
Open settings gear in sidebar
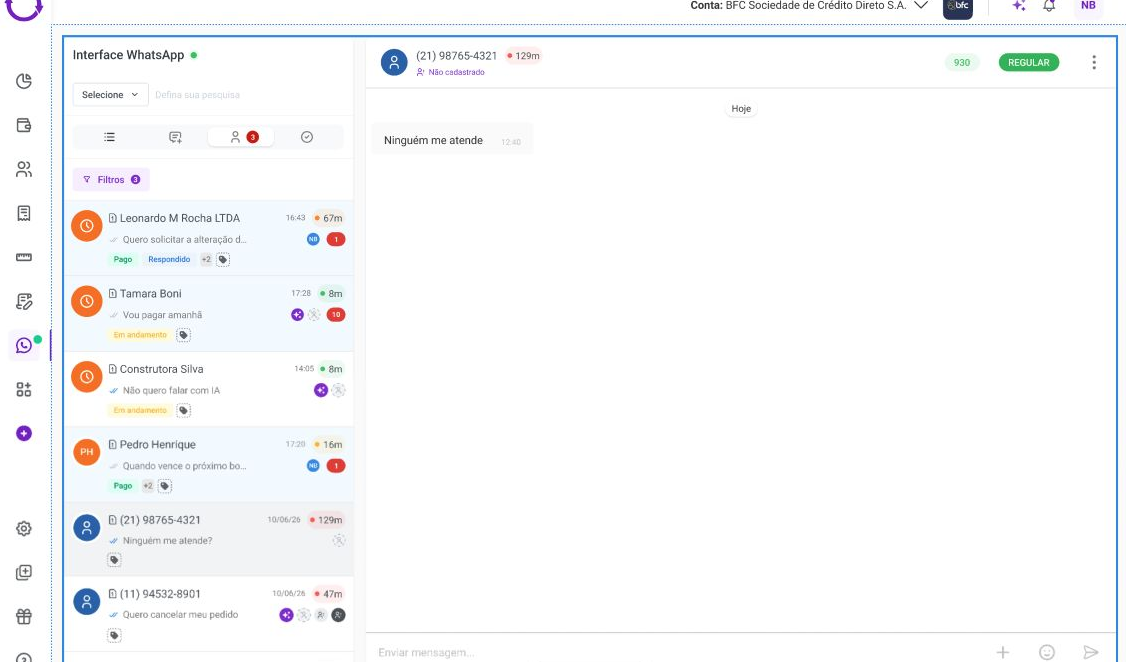(x=24, y=528)
